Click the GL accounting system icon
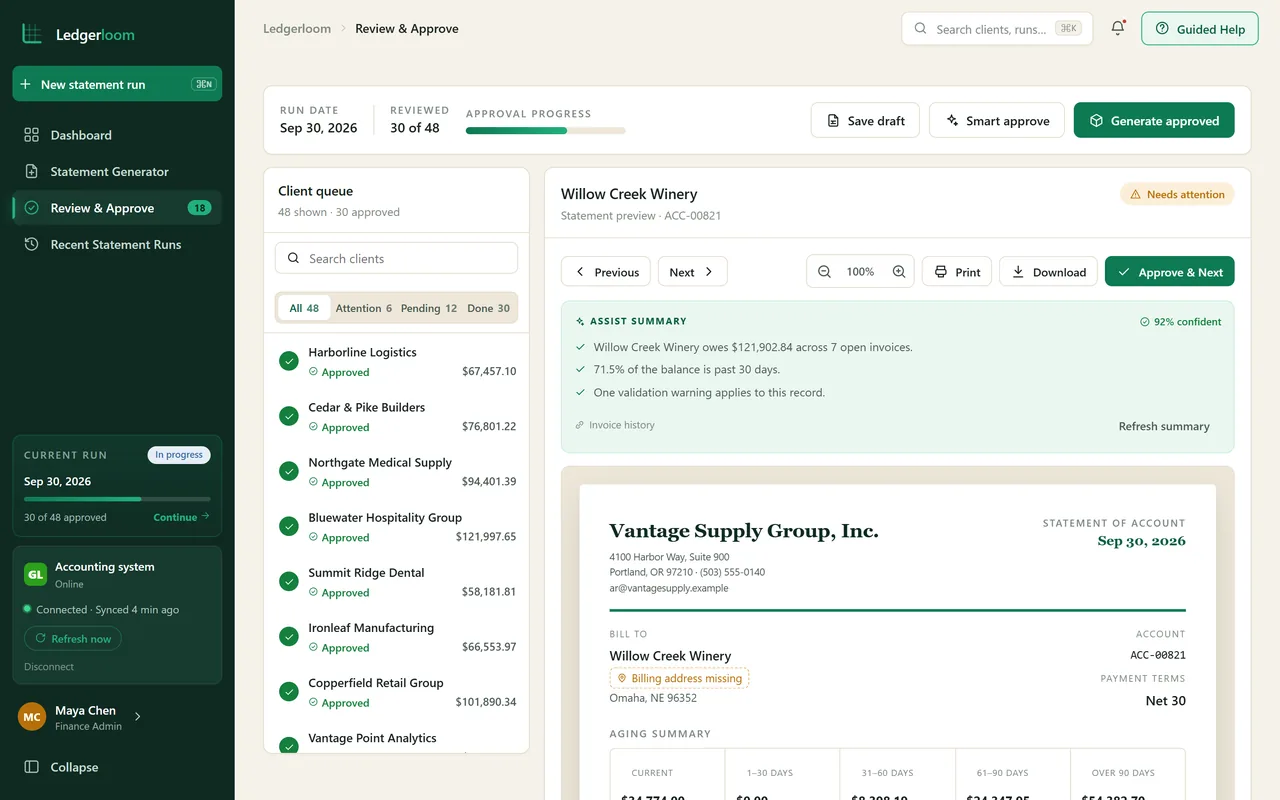Screen dimensions: 1280x800 35,574
